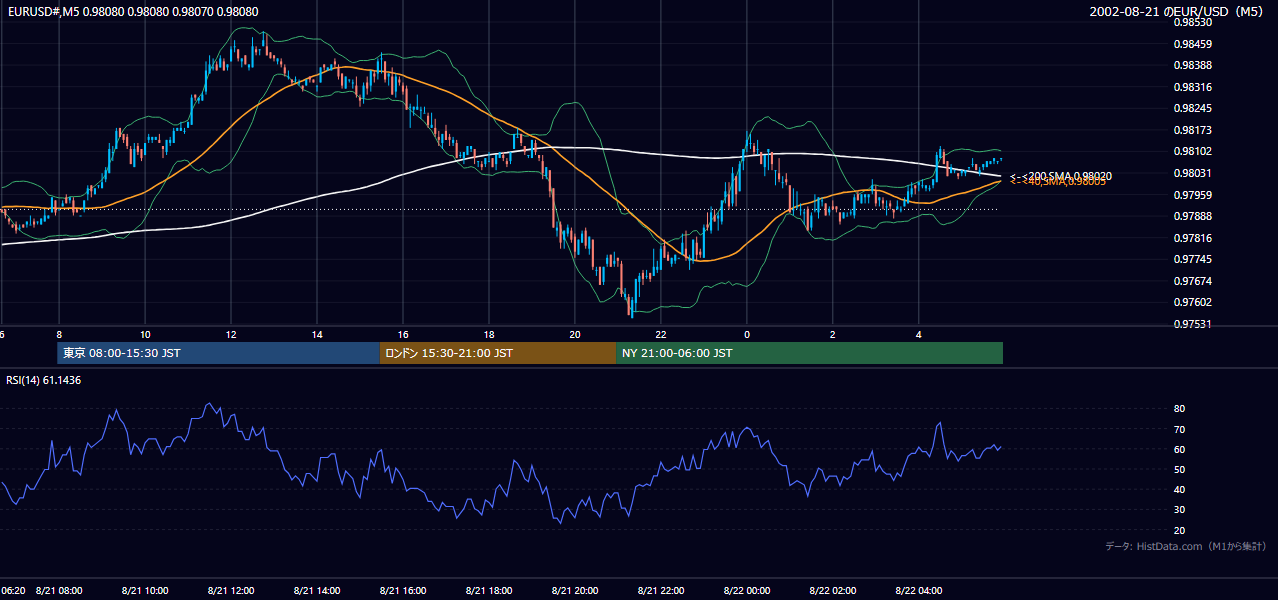Click the bottom time label 8/21 12:00

click(231, 591)
